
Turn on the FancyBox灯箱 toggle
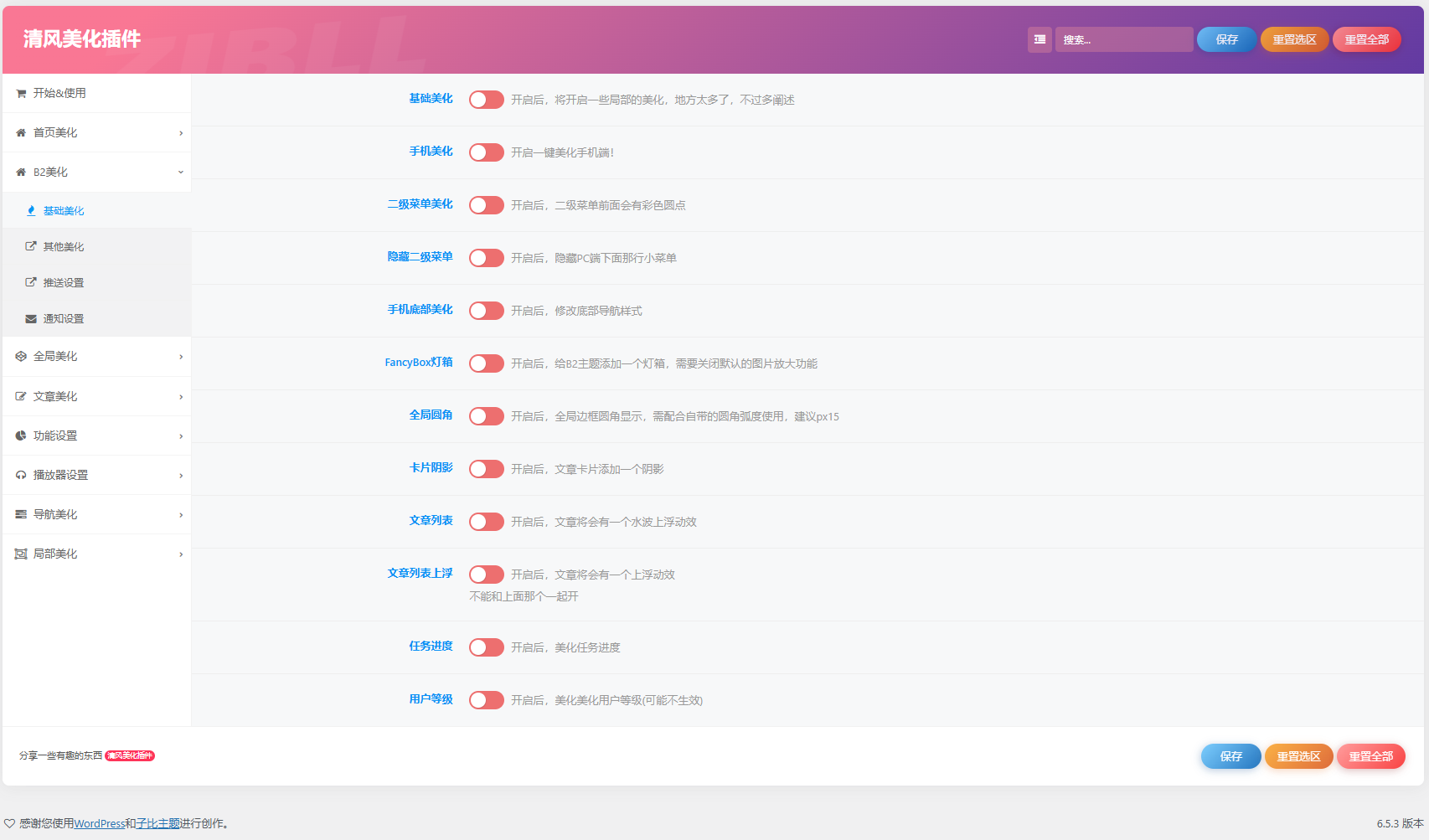[x=486, y=363]
